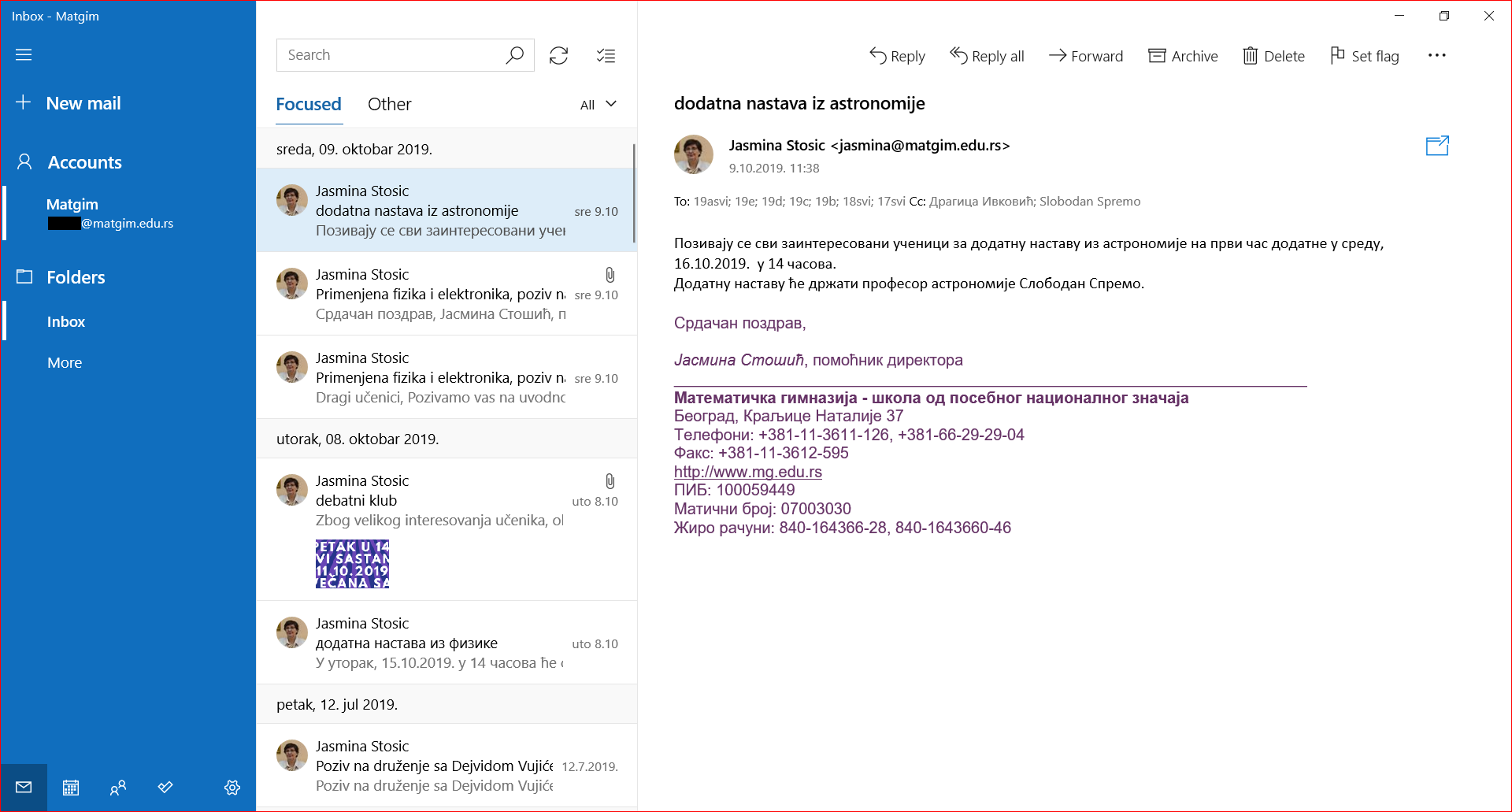Click sender avatar in message header

pos(693,154)
